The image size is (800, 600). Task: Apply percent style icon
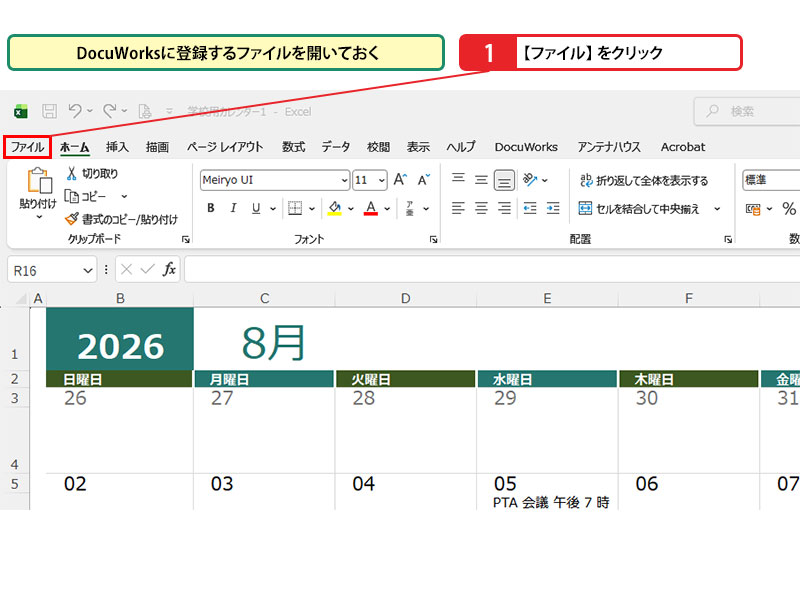pos(789,208)
